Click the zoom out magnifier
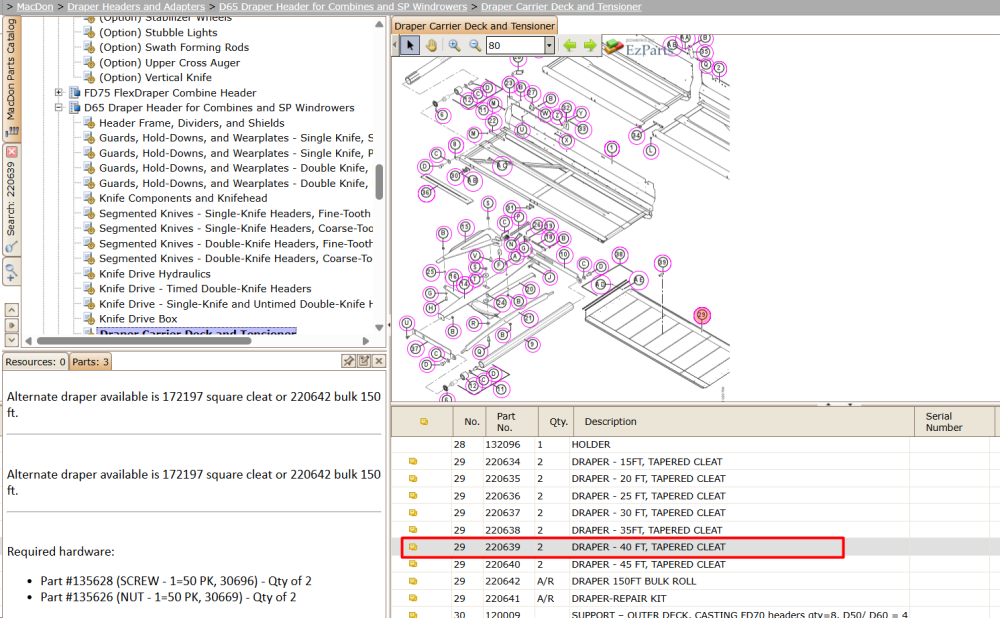This screenshot has width=1000, height=618. 475,45
